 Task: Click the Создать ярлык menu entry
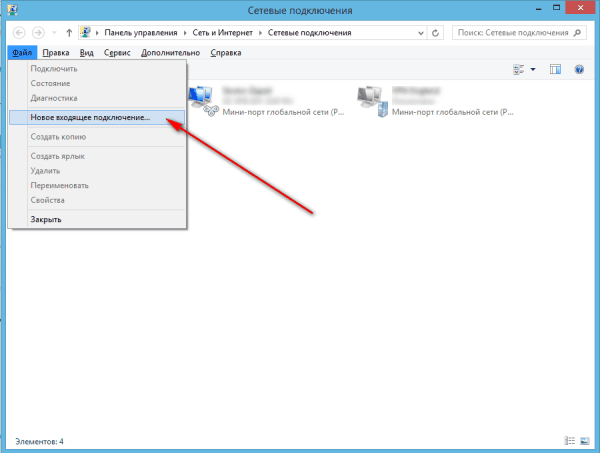[97, 156]
